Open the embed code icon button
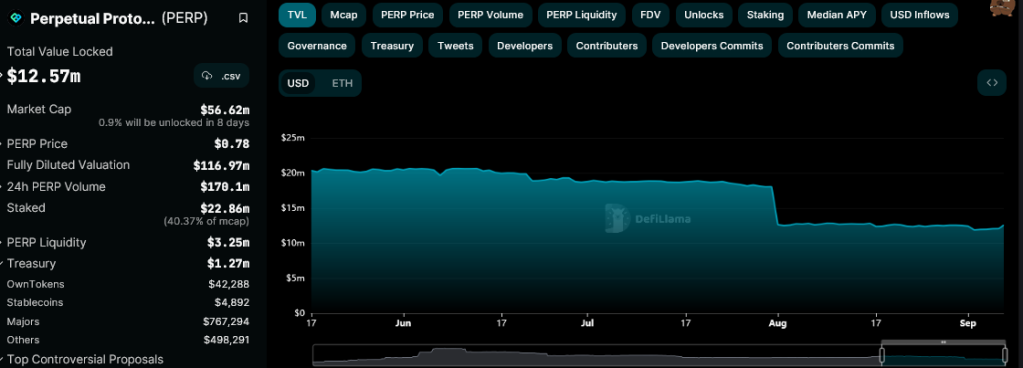 [992, 83]
